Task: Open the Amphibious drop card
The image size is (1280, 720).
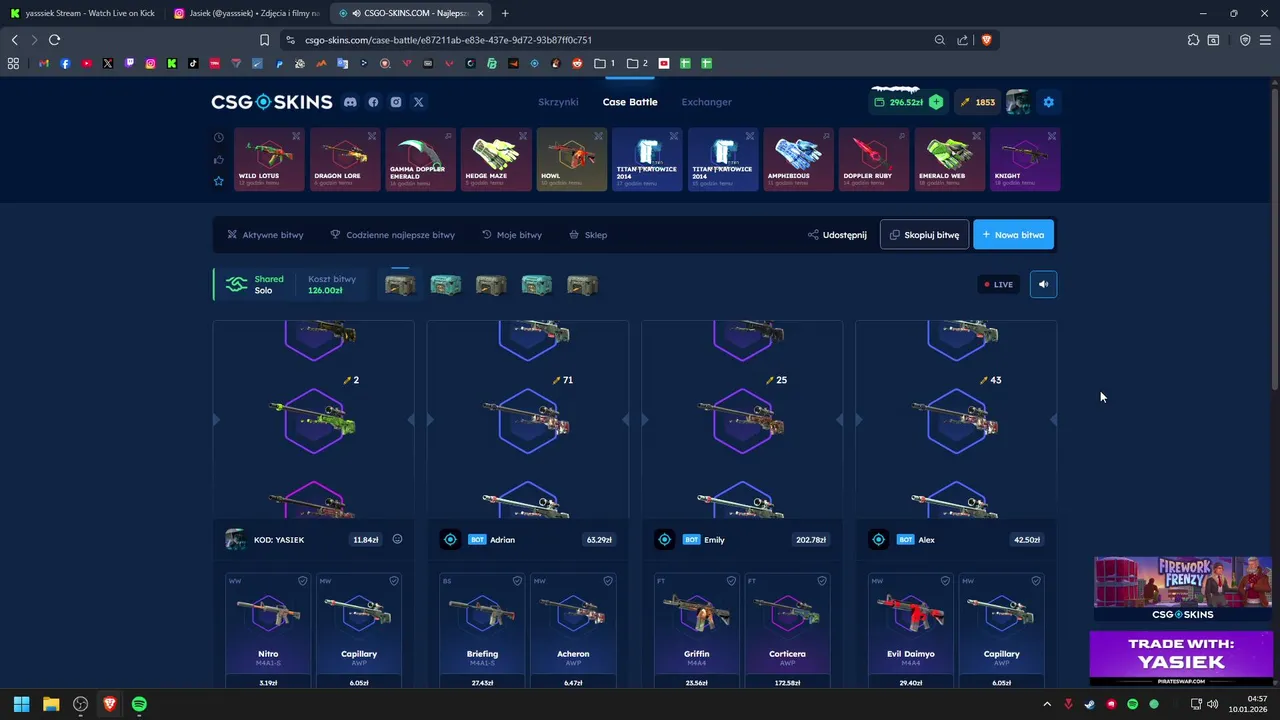Action: coord(798,159)
